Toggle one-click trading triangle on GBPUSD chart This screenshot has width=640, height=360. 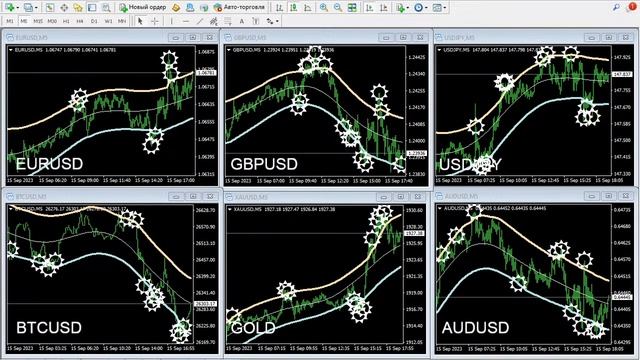click(x=229, y=50)
